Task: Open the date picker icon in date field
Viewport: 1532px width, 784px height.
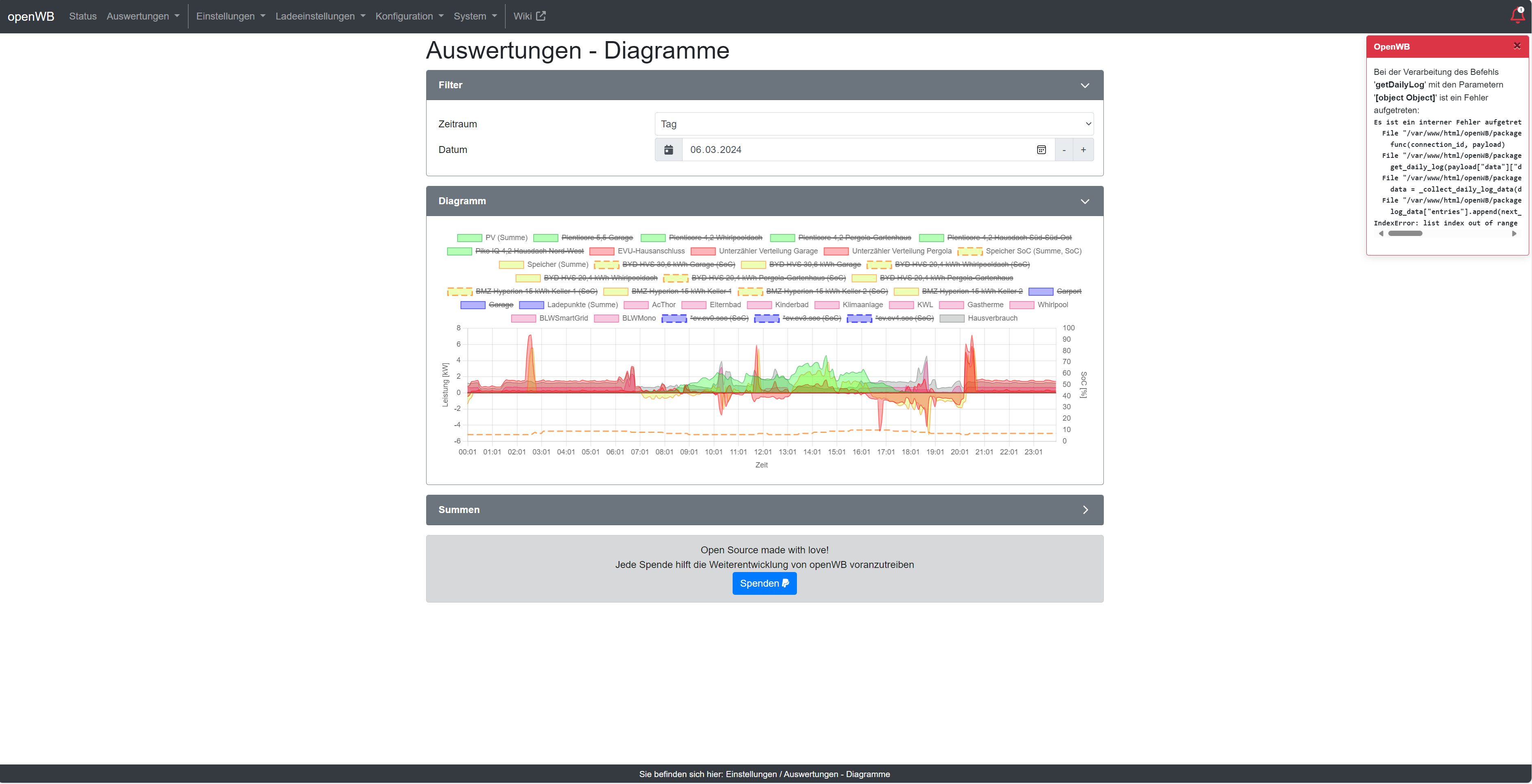Action: click(x=1041, y=150)
